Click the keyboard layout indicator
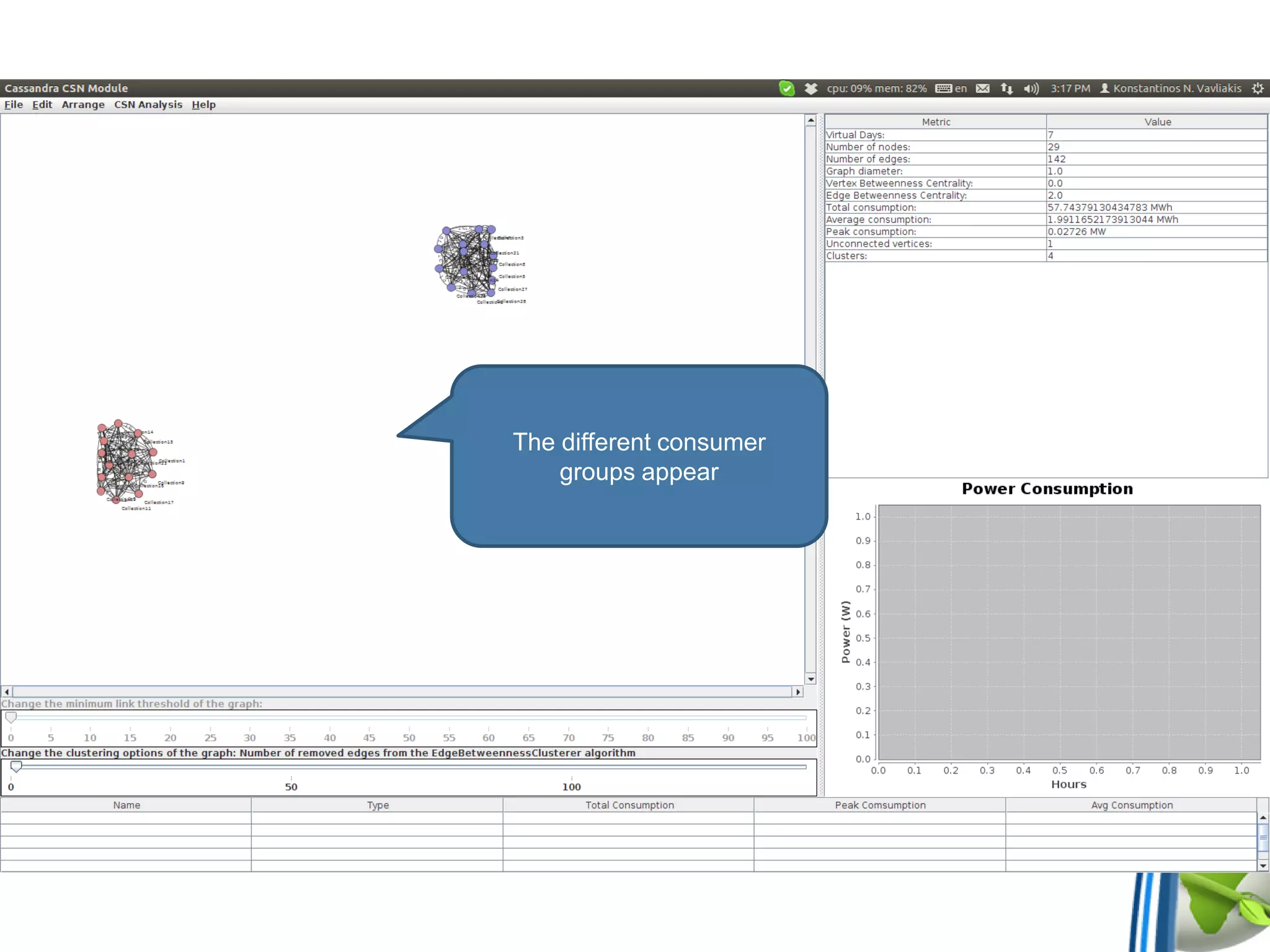 (951, 89)
